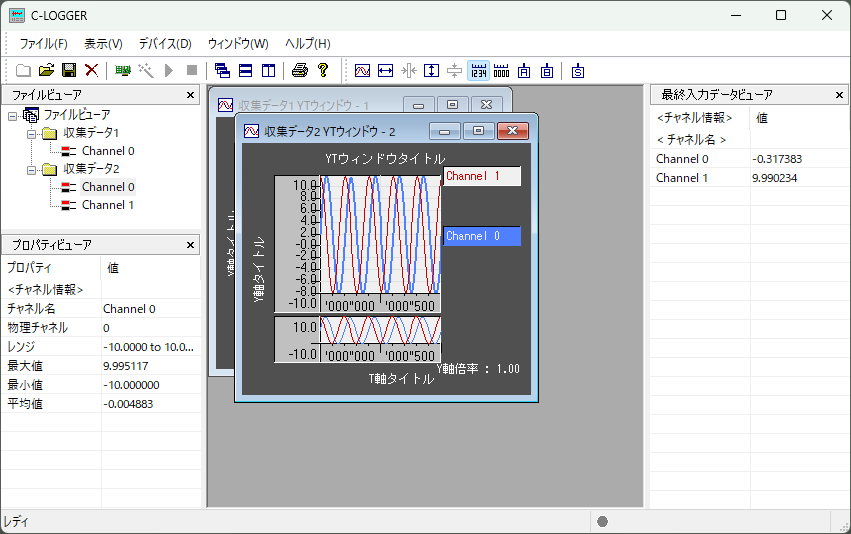Click the YT graph waveform toolbar icon
The height and width of the screenshot is (534, 851).
363,70
